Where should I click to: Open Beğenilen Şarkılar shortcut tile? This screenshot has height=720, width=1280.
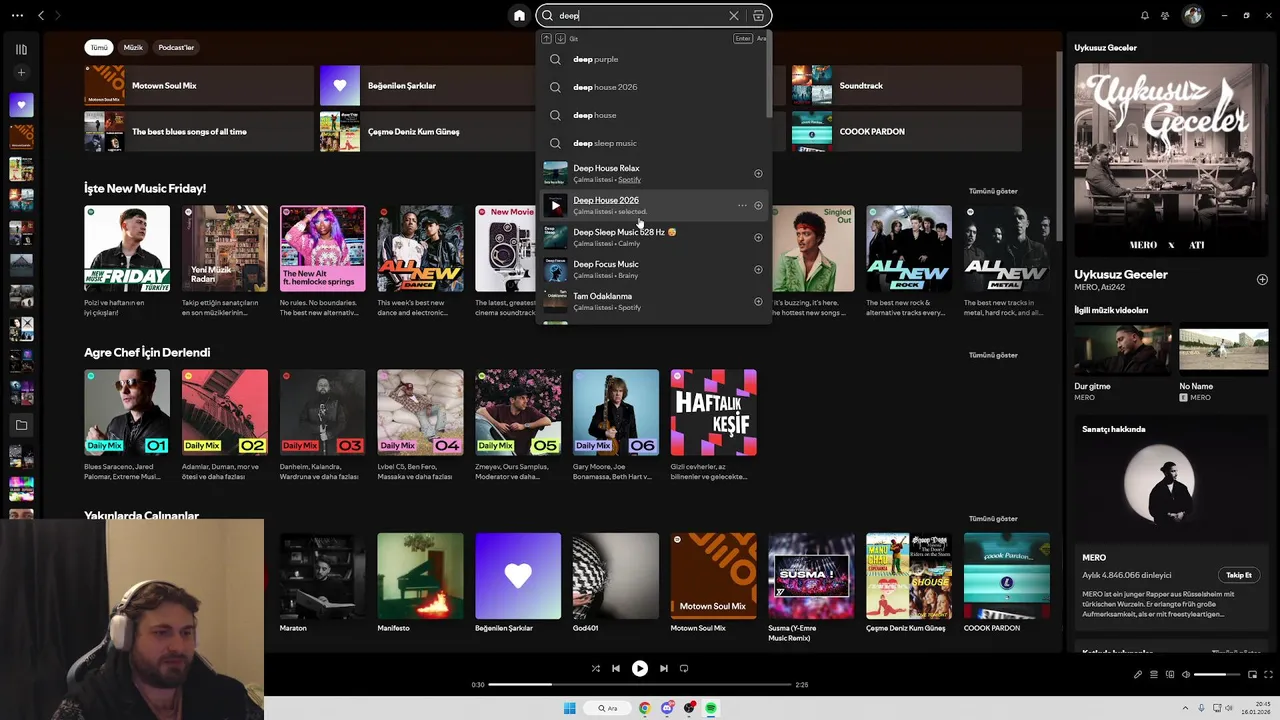point(428,86)
